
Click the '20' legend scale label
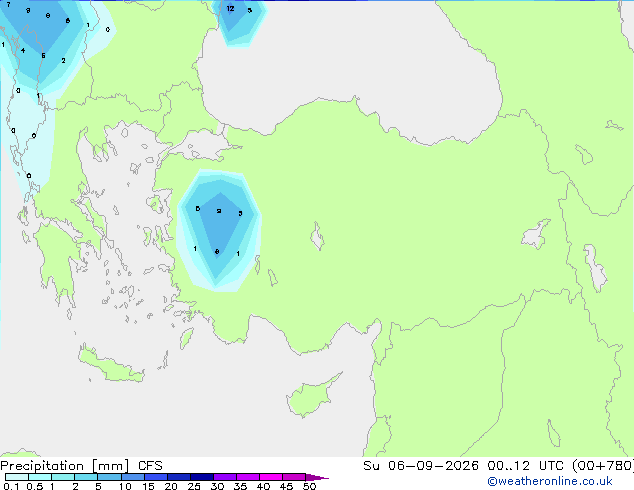coord(171,486)
